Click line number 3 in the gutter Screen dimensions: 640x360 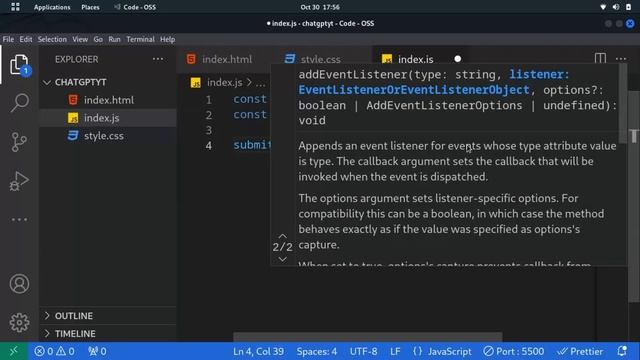click(x=209, y=130)
